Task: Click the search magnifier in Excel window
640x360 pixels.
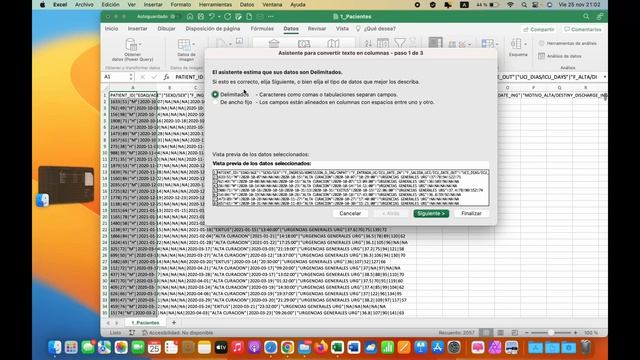Action: [586, 17]
